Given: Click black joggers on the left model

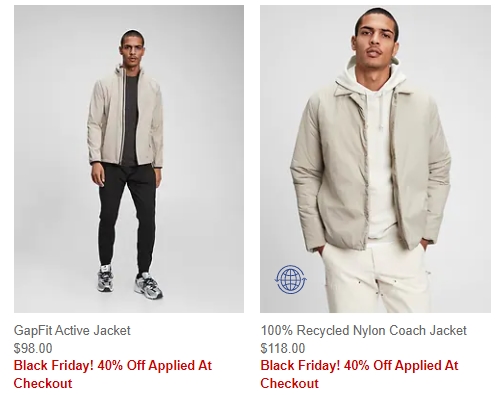Looking at the screenshot, I should point(127,213).
